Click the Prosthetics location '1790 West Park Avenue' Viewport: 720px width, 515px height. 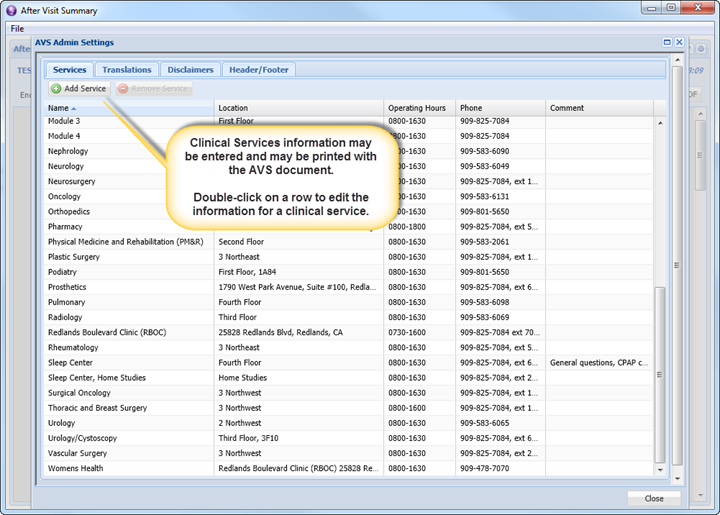[x=299, y=287]
